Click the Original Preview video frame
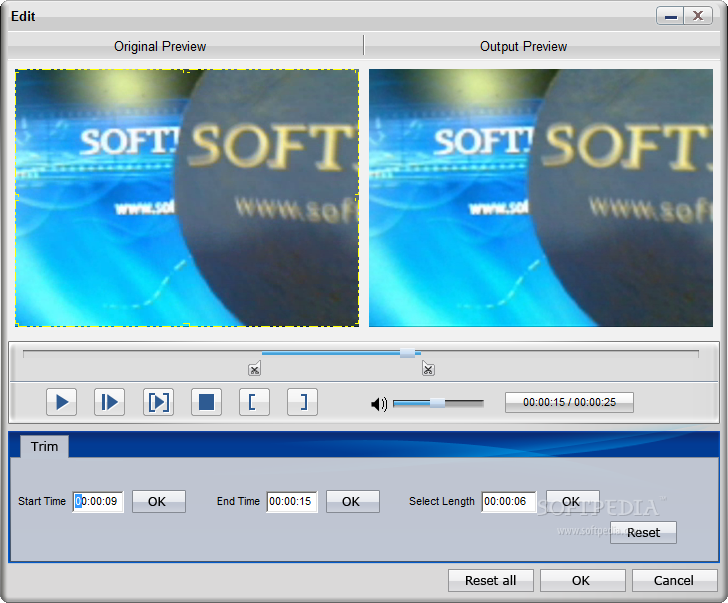 point(187,198)
